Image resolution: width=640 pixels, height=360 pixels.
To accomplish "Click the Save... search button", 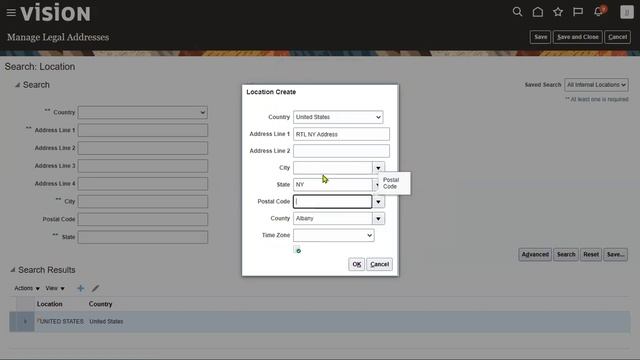I will 615,254.
